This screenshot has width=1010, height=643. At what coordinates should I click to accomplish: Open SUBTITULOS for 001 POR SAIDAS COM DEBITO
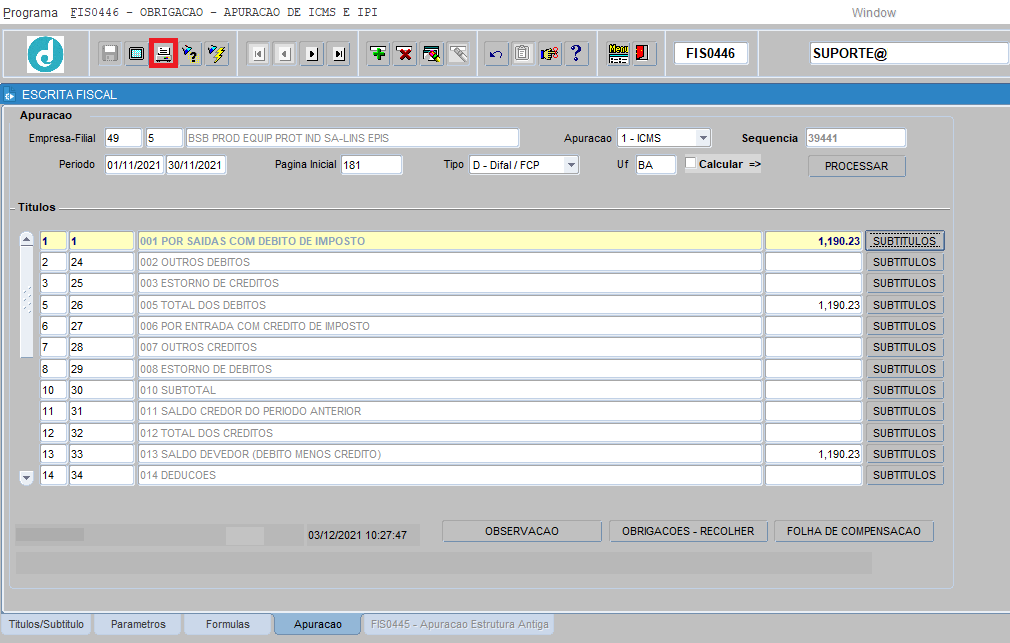coord(904,241)
